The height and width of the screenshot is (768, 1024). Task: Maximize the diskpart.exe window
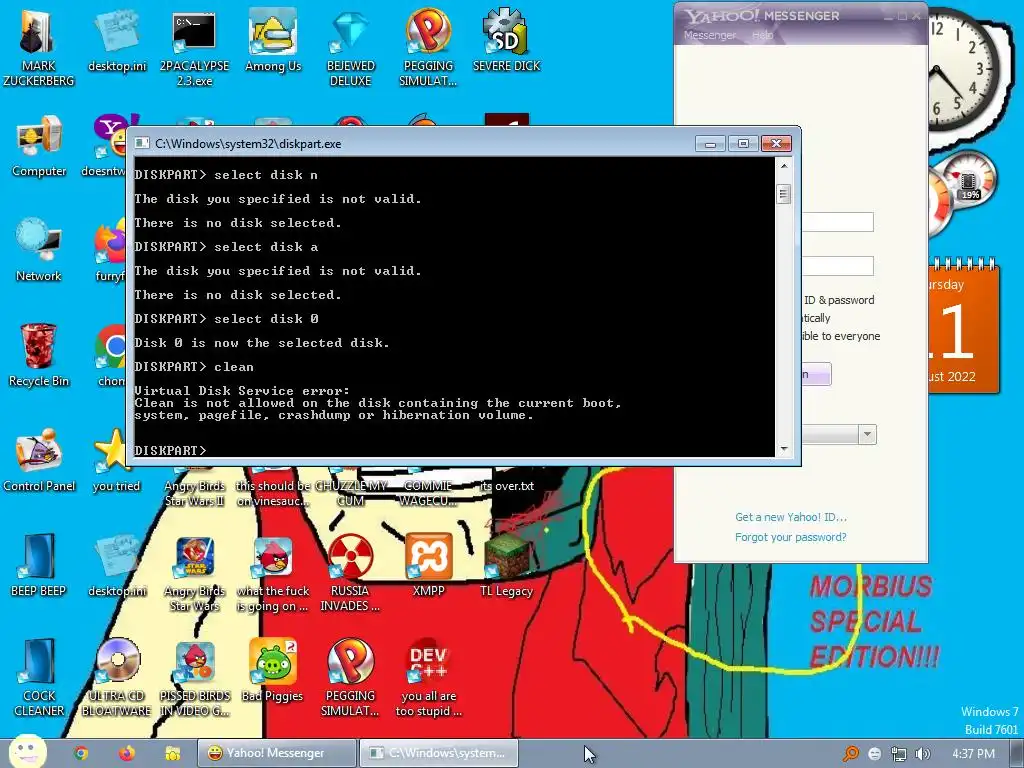[x=743, y=143]
